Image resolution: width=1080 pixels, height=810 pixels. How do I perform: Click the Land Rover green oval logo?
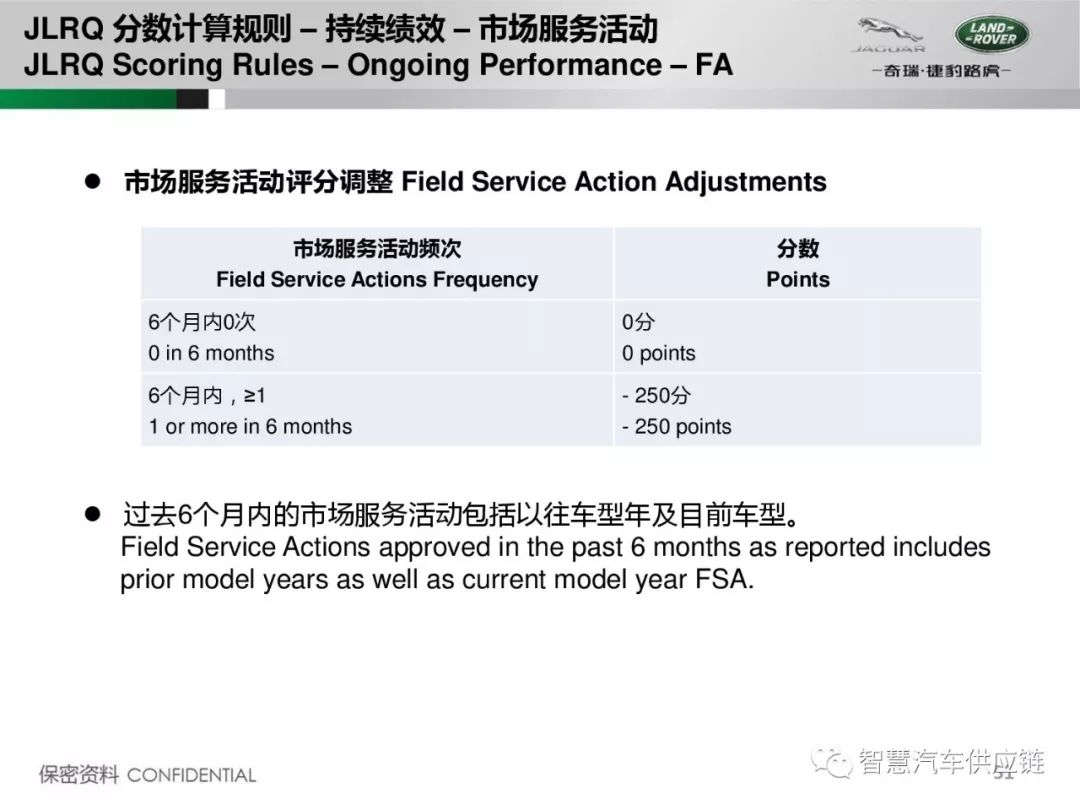[x=993, y=34]
